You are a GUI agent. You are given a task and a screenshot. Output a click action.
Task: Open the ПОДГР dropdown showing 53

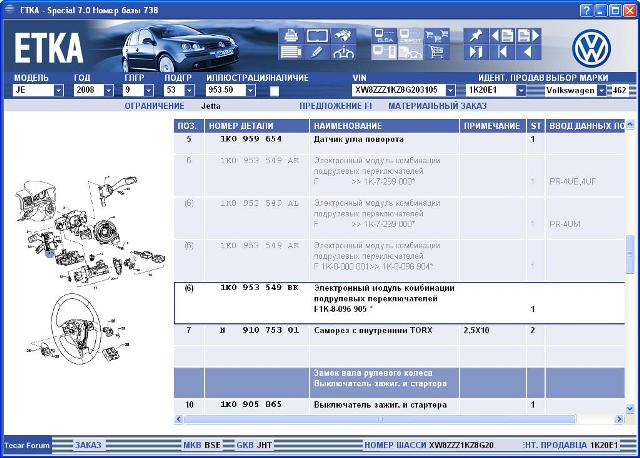189,90
